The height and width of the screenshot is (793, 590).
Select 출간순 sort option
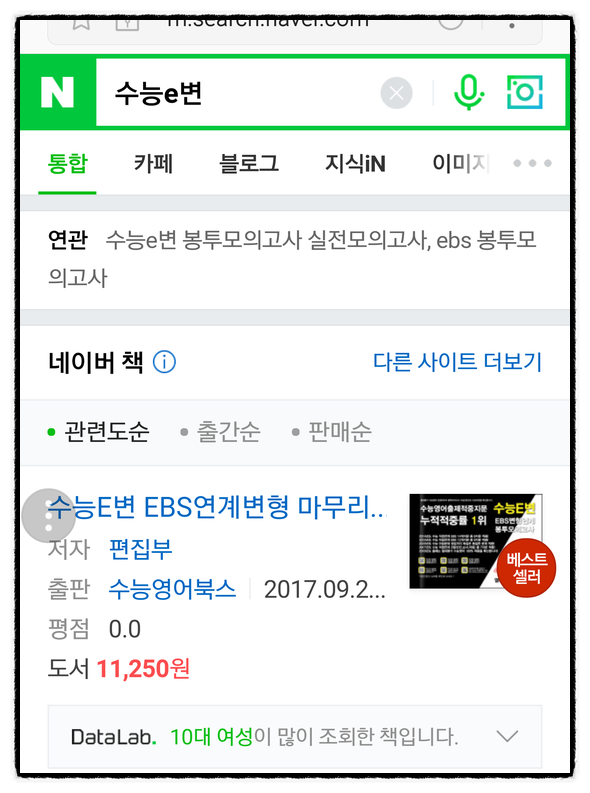pos(220,432)
